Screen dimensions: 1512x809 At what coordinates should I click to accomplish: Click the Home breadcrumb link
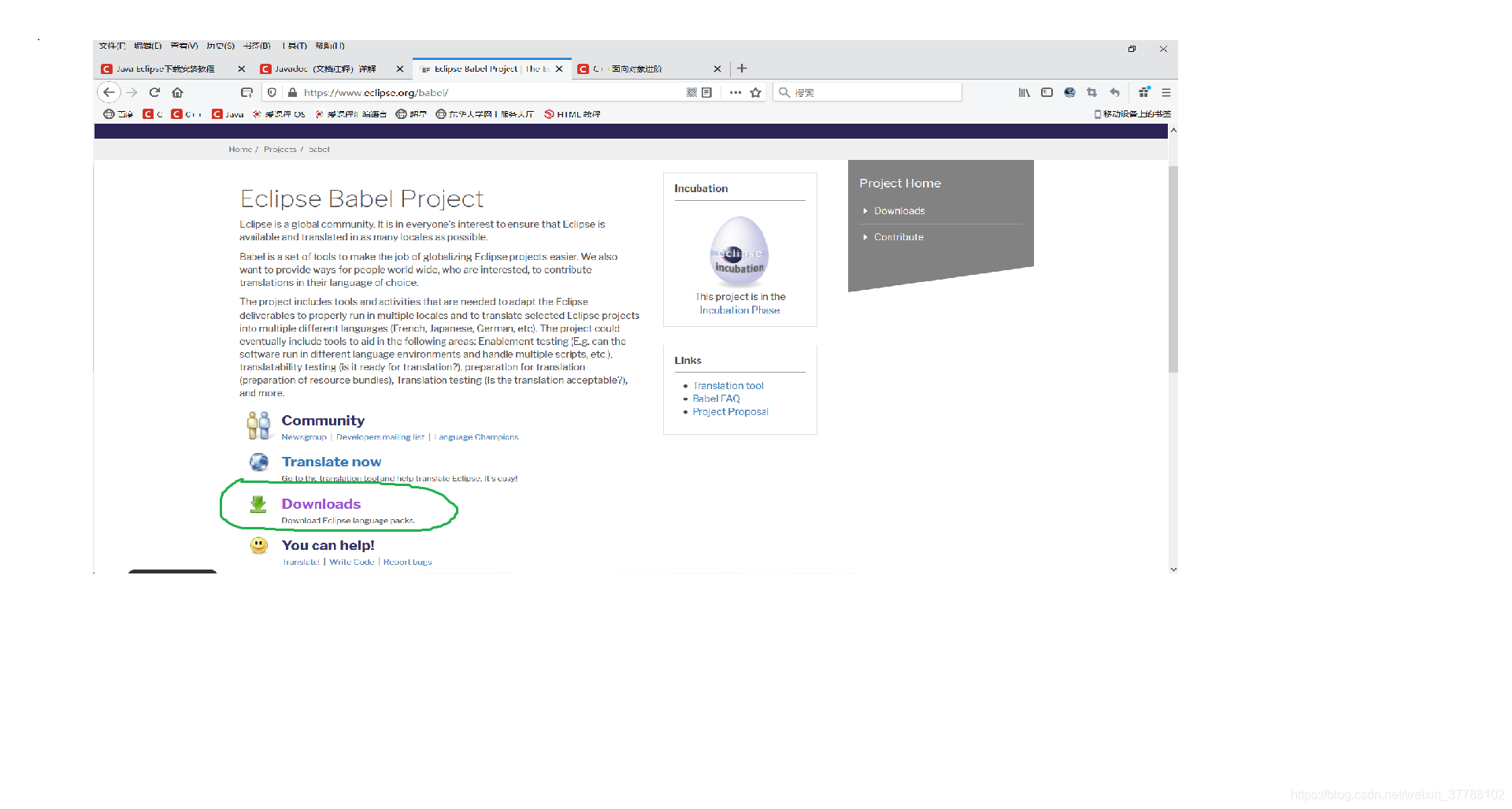[x=240, y=149]
